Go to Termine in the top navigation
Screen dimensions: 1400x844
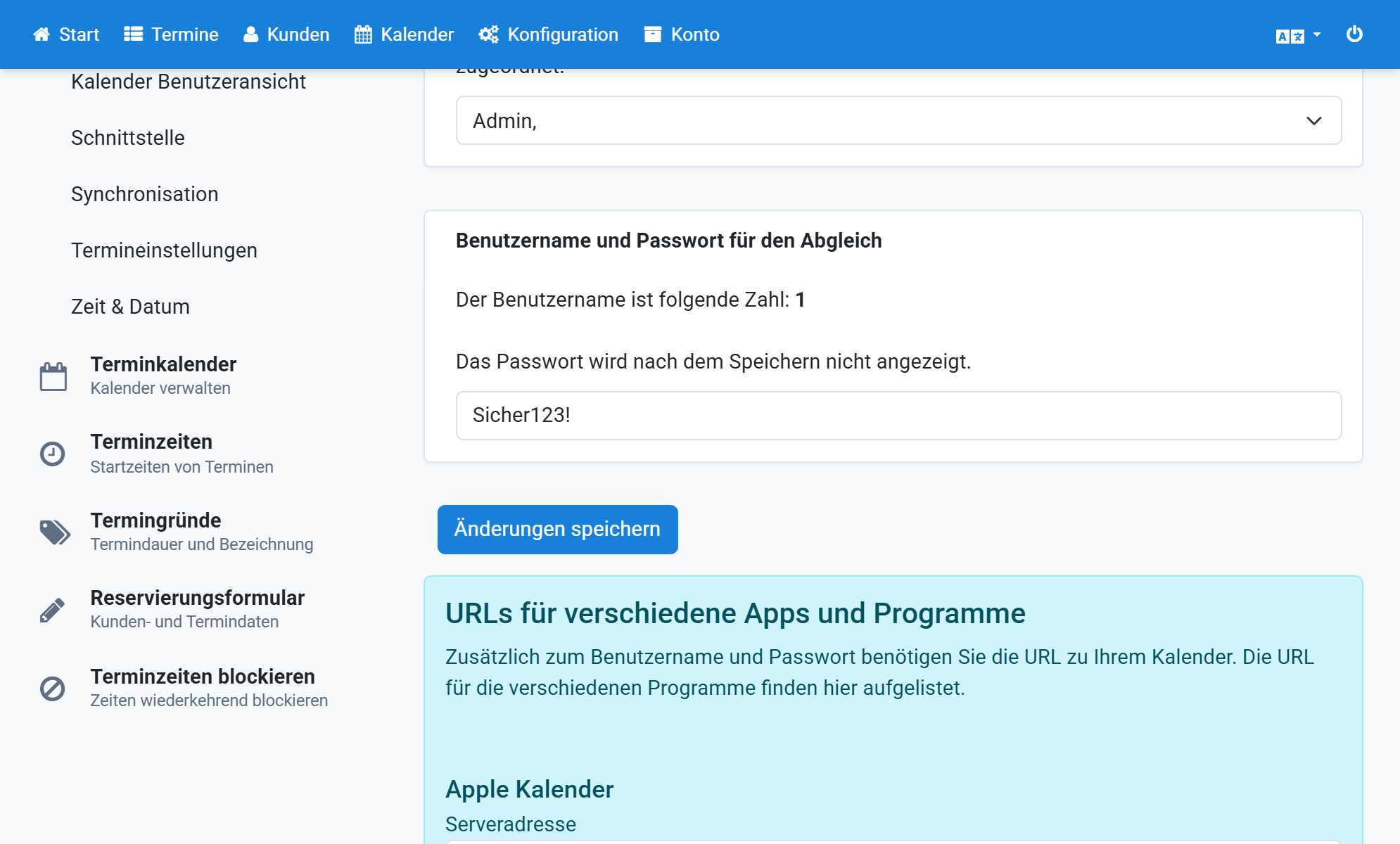171,34
